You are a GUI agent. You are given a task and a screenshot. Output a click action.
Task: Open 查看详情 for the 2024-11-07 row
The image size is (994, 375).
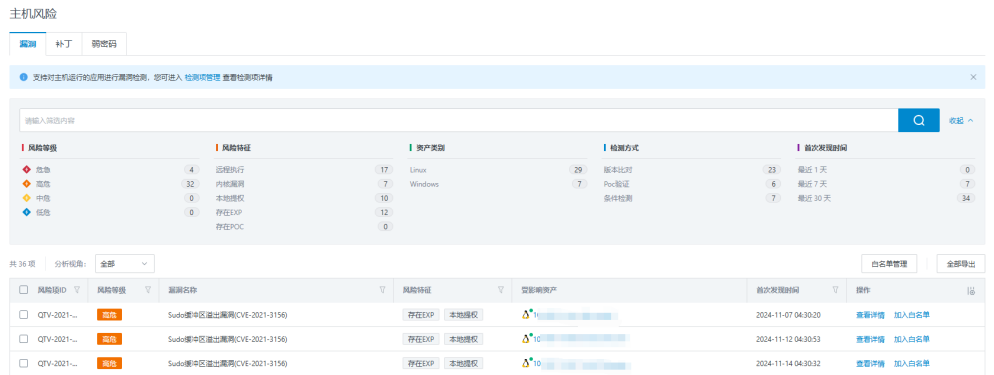(870, 315)
